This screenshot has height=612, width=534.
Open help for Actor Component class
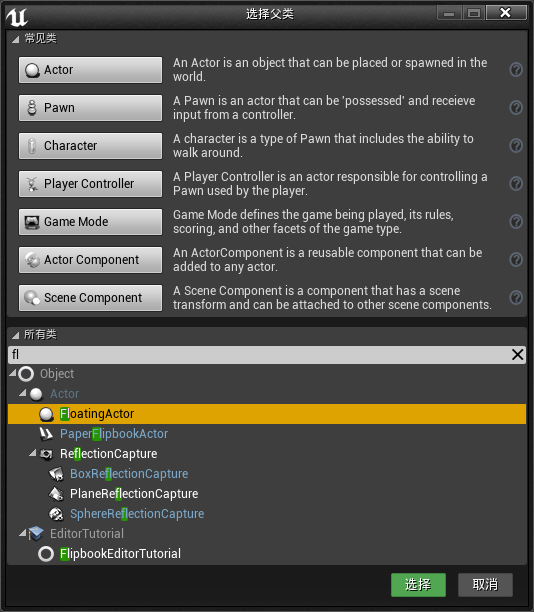(x=516, y=260)
